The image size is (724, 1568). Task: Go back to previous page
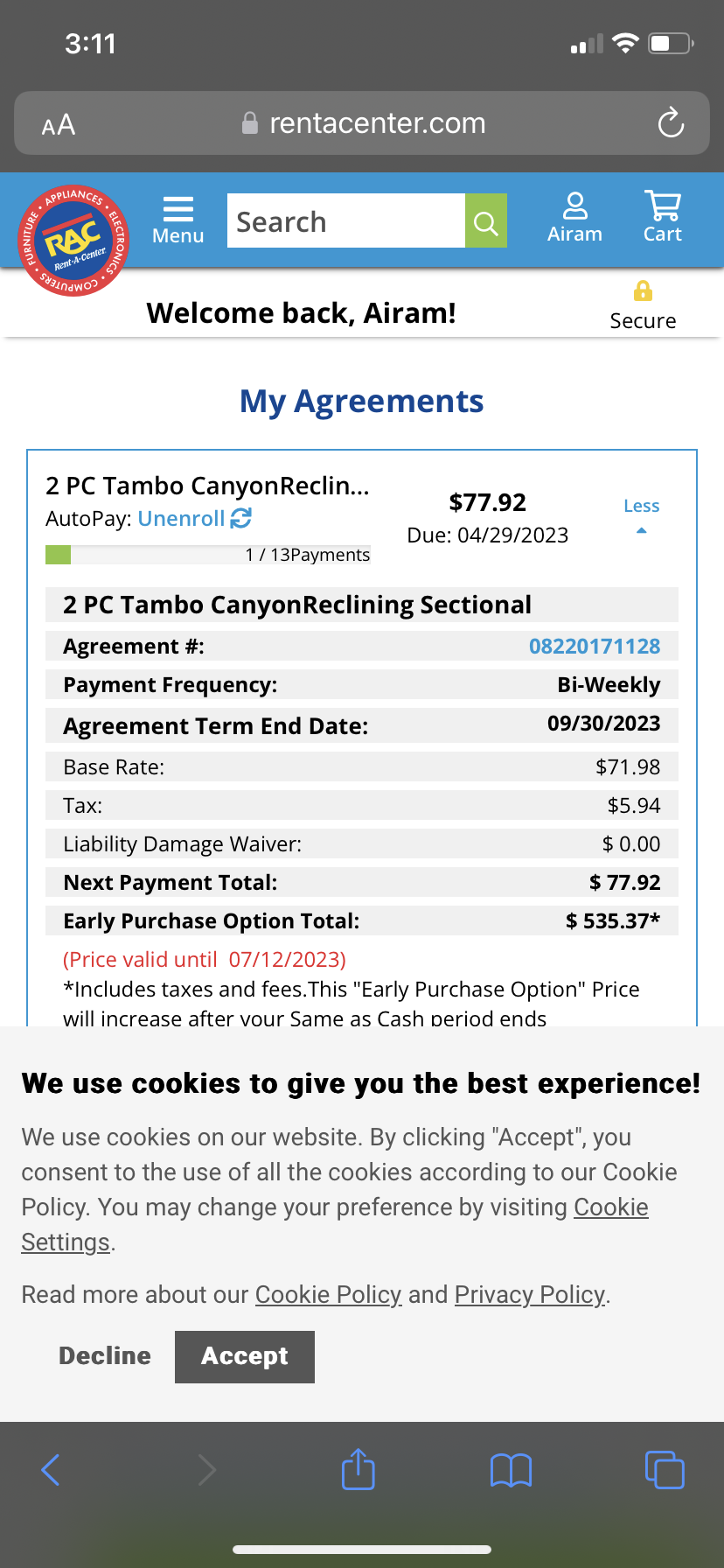[x=51, y=1469]
